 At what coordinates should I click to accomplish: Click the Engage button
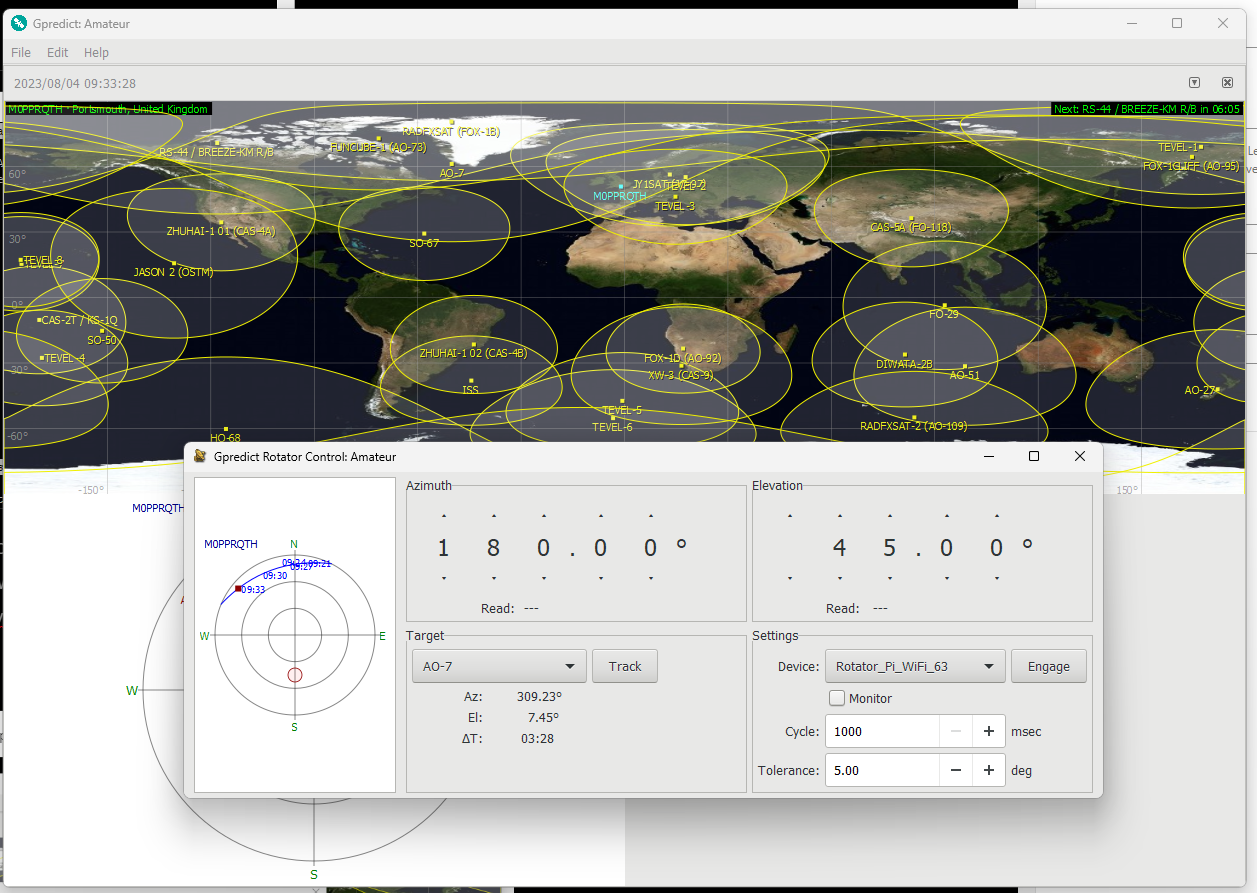[1048, 666]
